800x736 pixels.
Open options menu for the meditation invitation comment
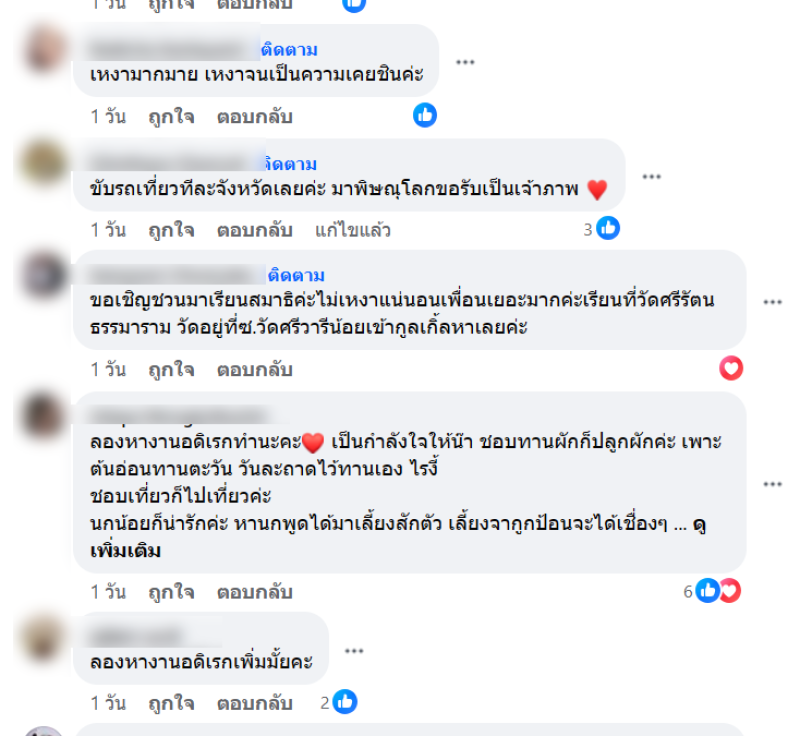[x=772, y=302]
